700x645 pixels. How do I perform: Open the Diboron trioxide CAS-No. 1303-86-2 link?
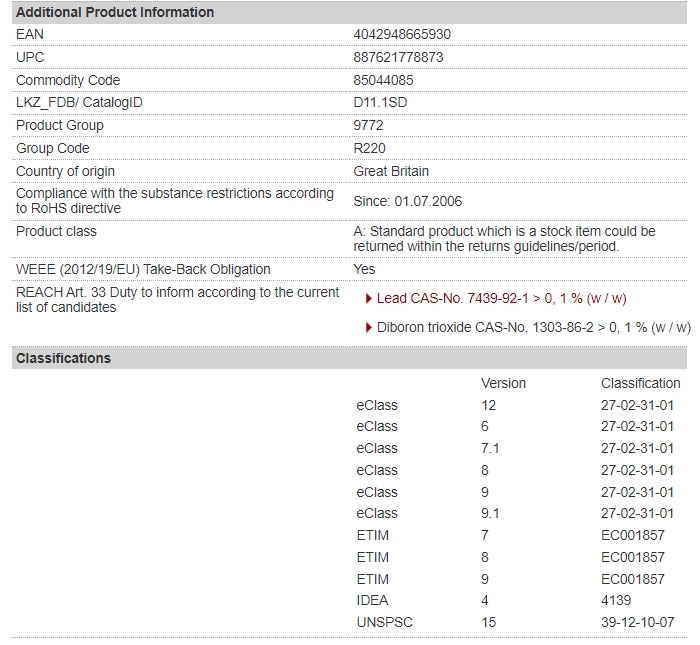pyautogui.click(x=533, y=327)
